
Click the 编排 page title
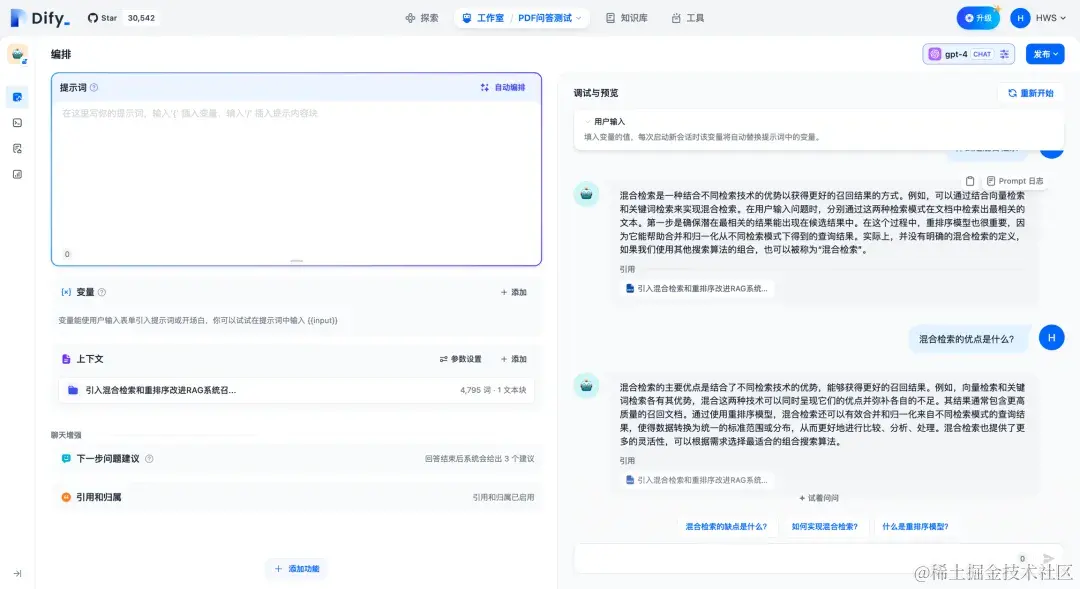pos(61,54)
